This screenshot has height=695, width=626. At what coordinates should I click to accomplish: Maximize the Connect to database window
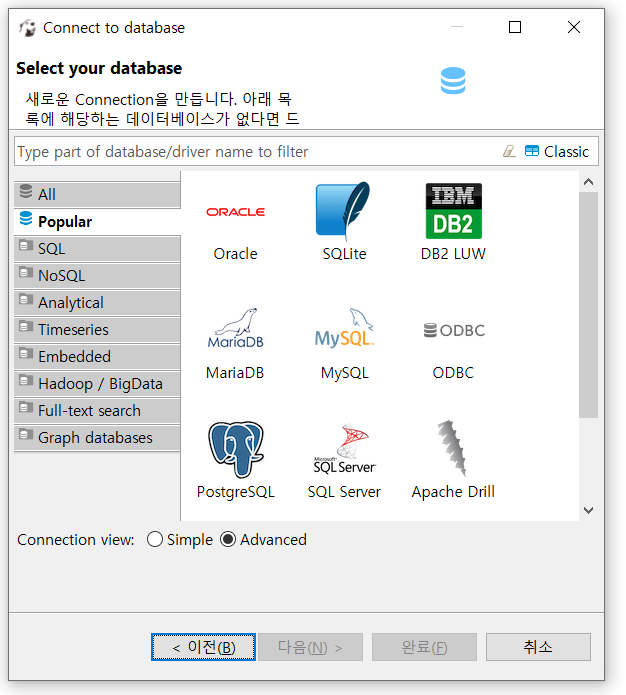point(515,27)
